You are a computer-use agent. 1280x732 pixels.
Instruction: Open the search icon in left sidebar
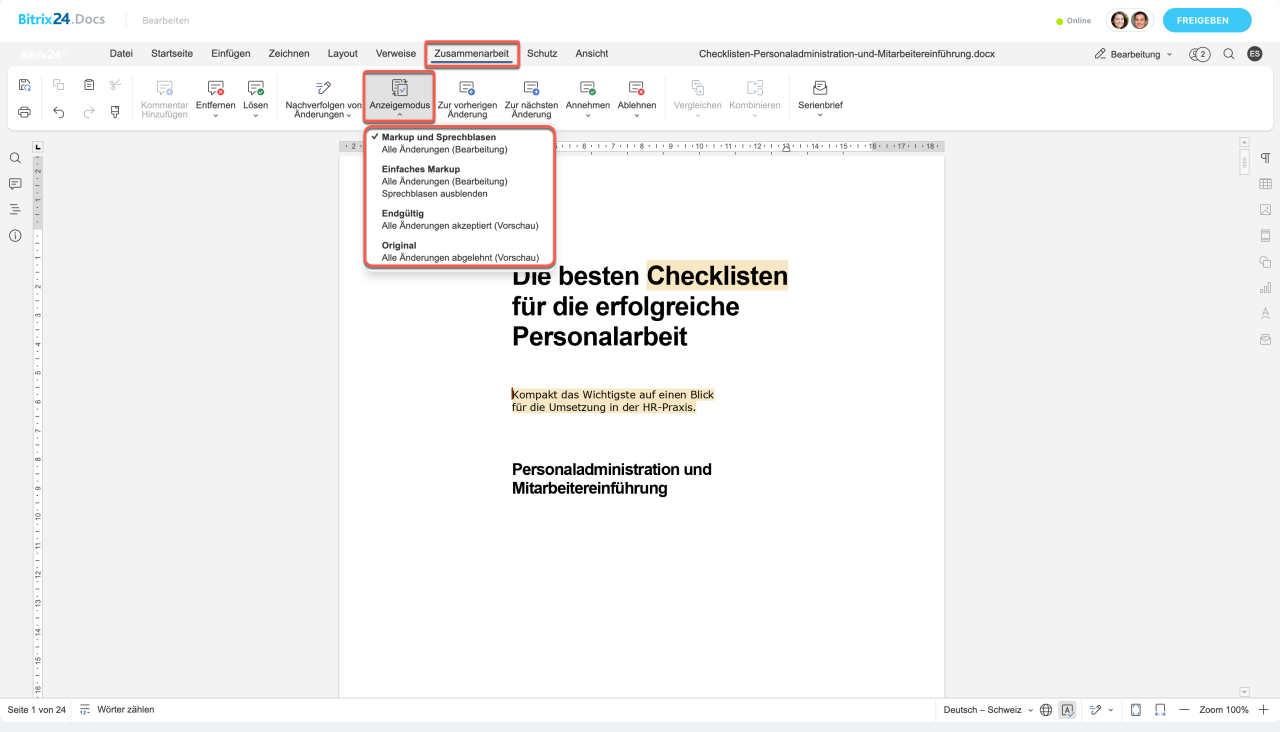(15, 158)
